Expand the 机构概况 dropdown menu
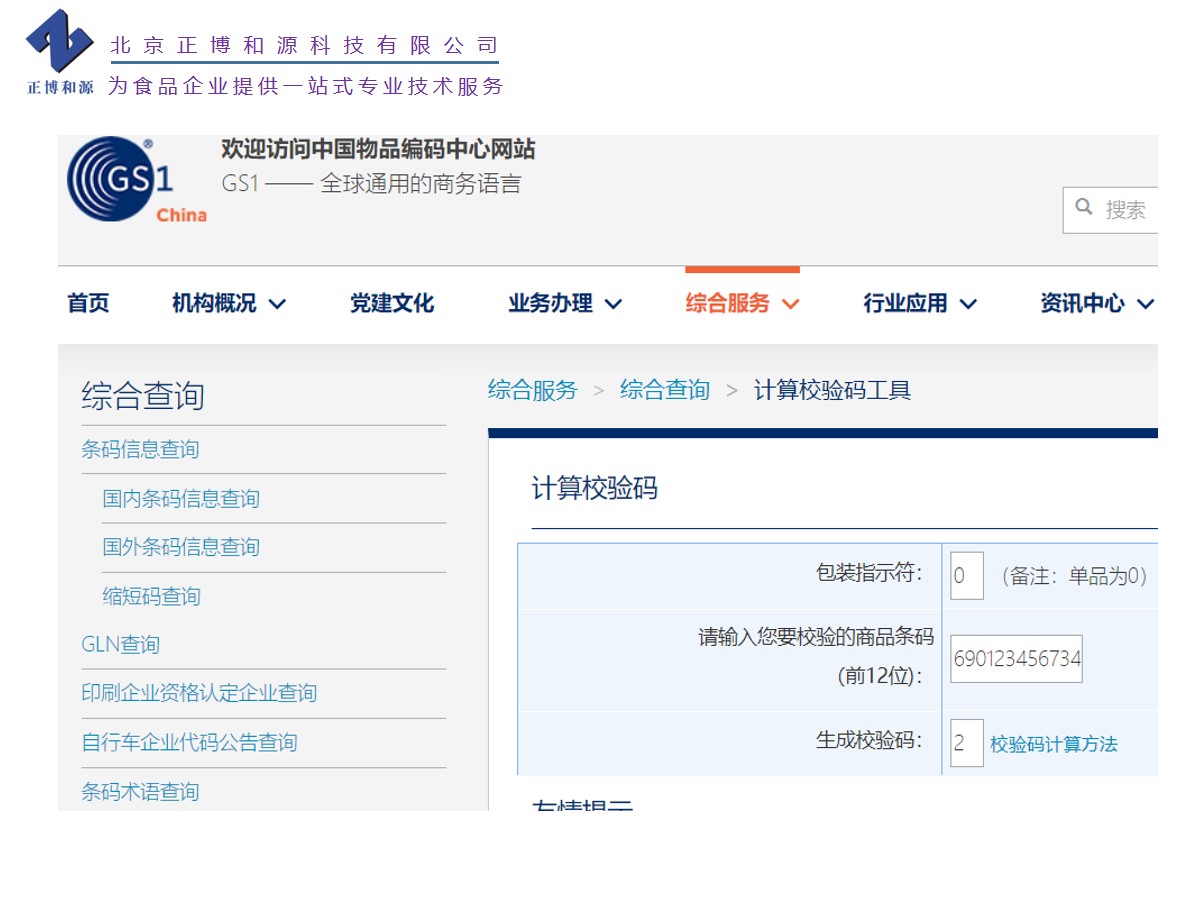The width and height of the screenshot is (1200, 900). pyautogui.click(x=228, y=304)
